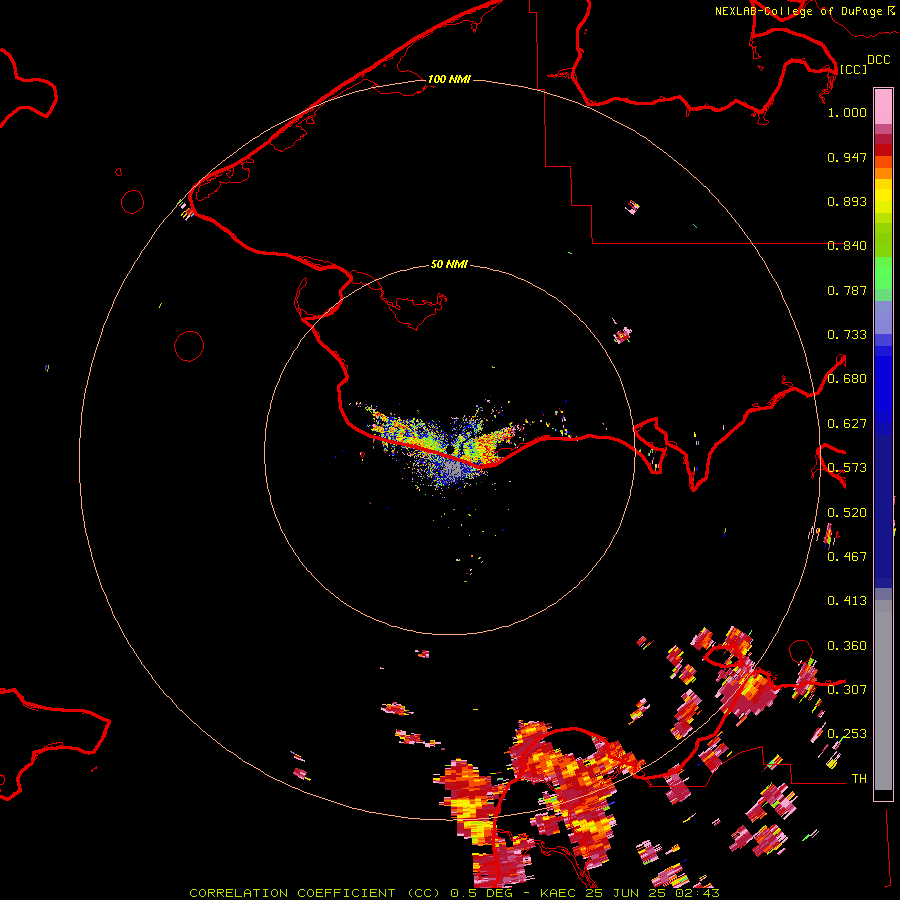Select the 0.520 legend value
This screenshot has width=900, height=900.
[x=847, y=513]
